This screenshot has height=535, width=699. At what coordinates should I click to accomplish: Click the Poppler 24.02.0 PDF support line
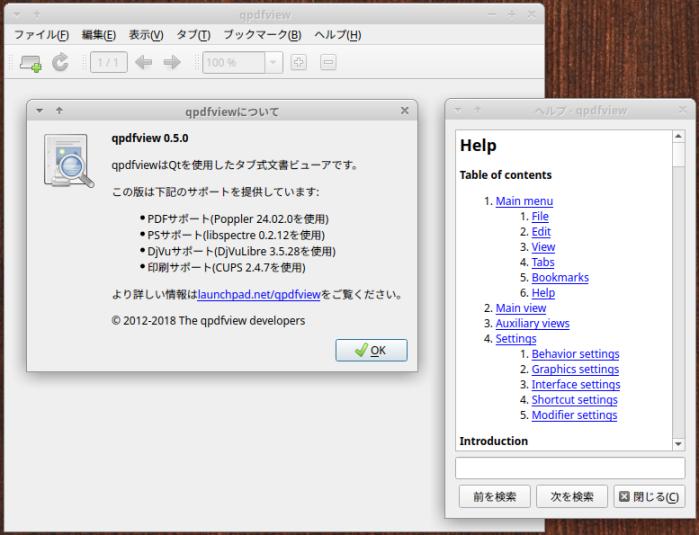coord(238,219)
